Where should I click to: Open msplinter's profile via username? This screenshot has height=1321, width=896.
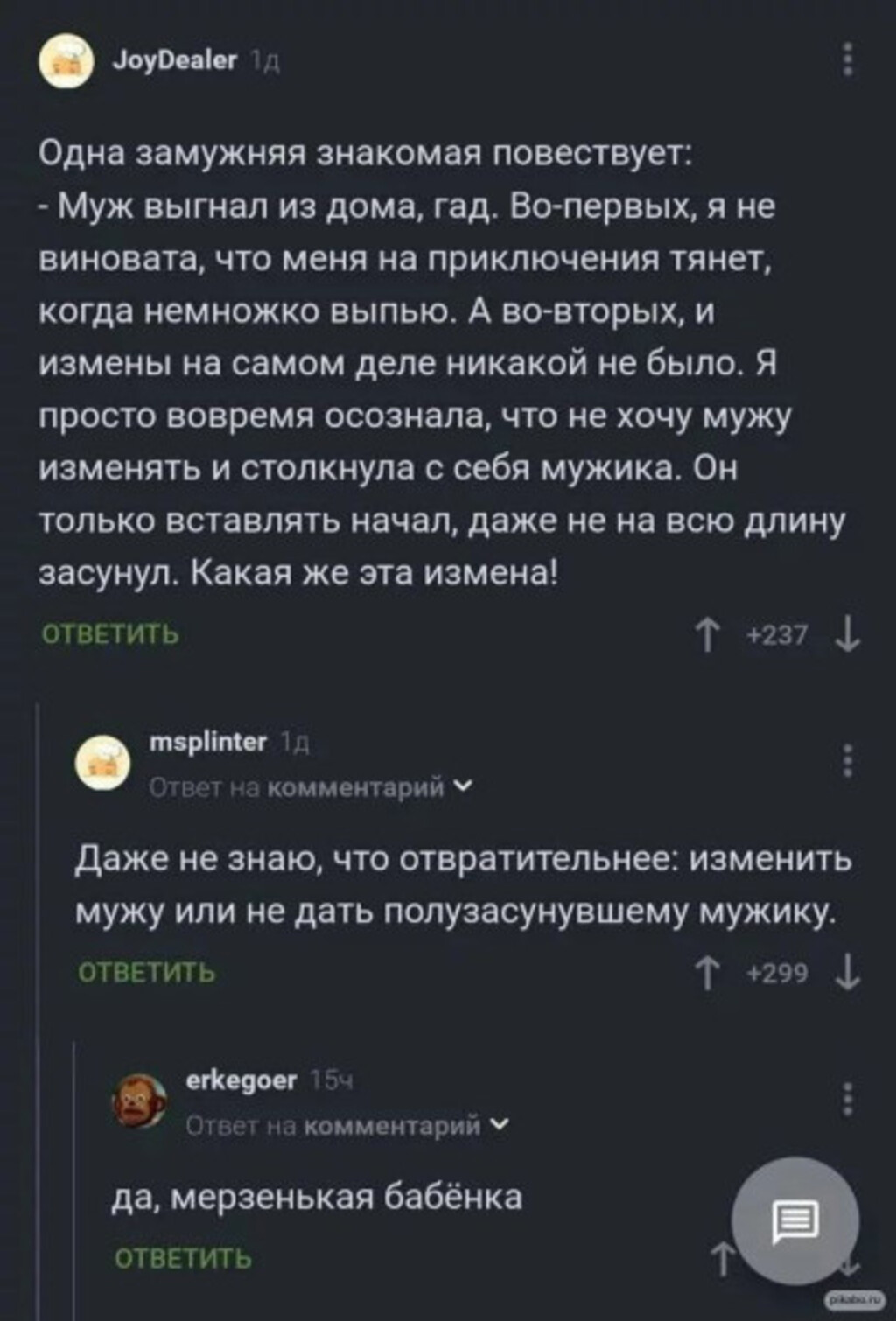[x=208, y=742]
